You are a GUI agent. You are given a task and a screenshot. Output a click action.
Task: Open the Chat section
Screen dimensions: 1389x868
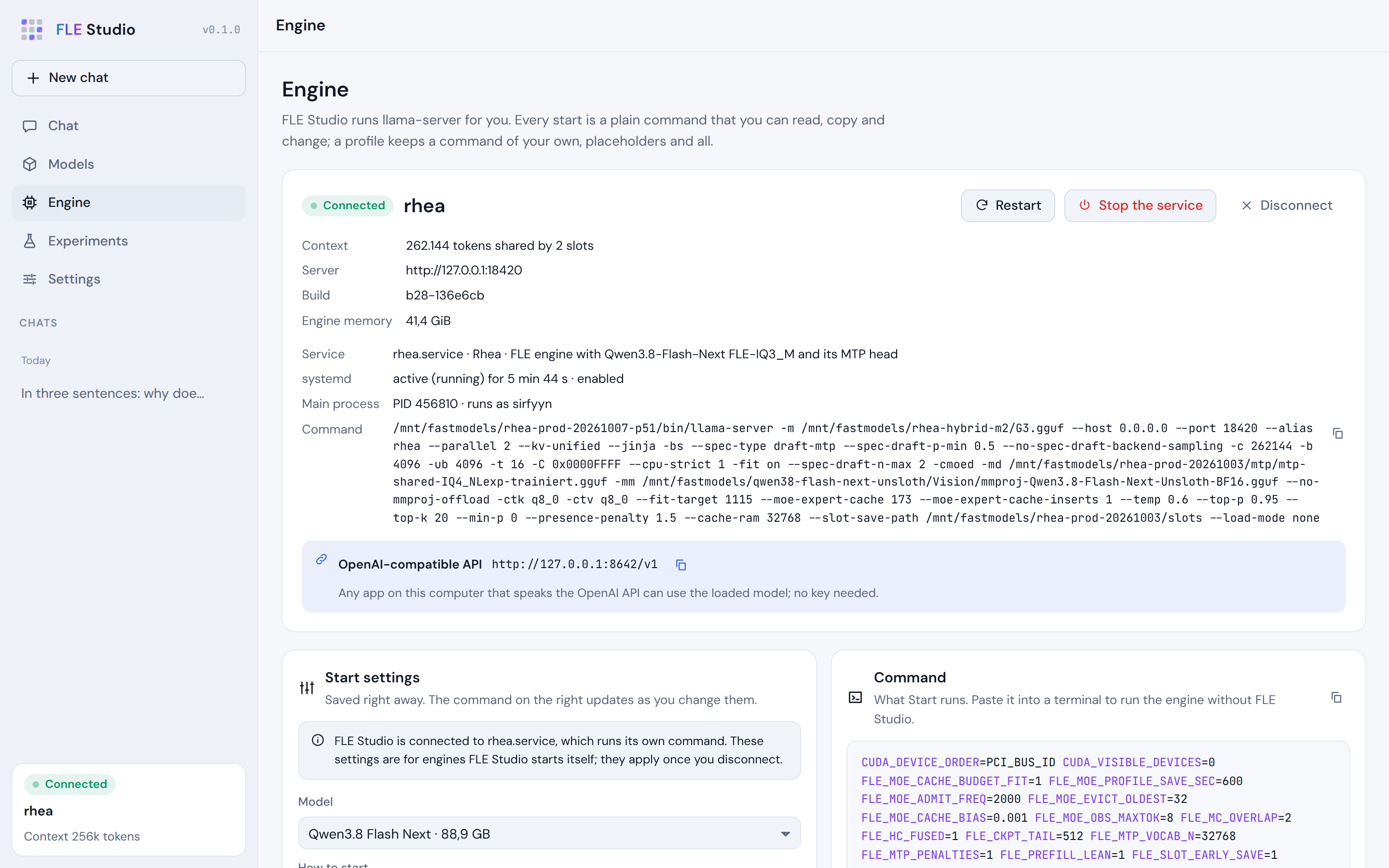129,126
